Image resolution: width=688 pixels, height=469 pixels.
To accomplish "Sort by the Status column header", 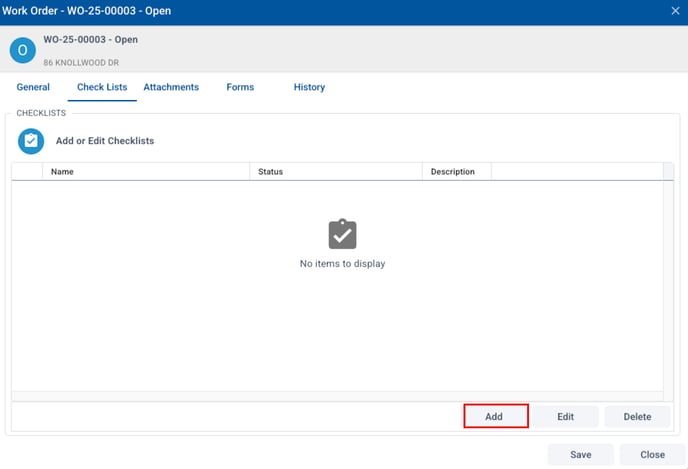I will (335, 172).
